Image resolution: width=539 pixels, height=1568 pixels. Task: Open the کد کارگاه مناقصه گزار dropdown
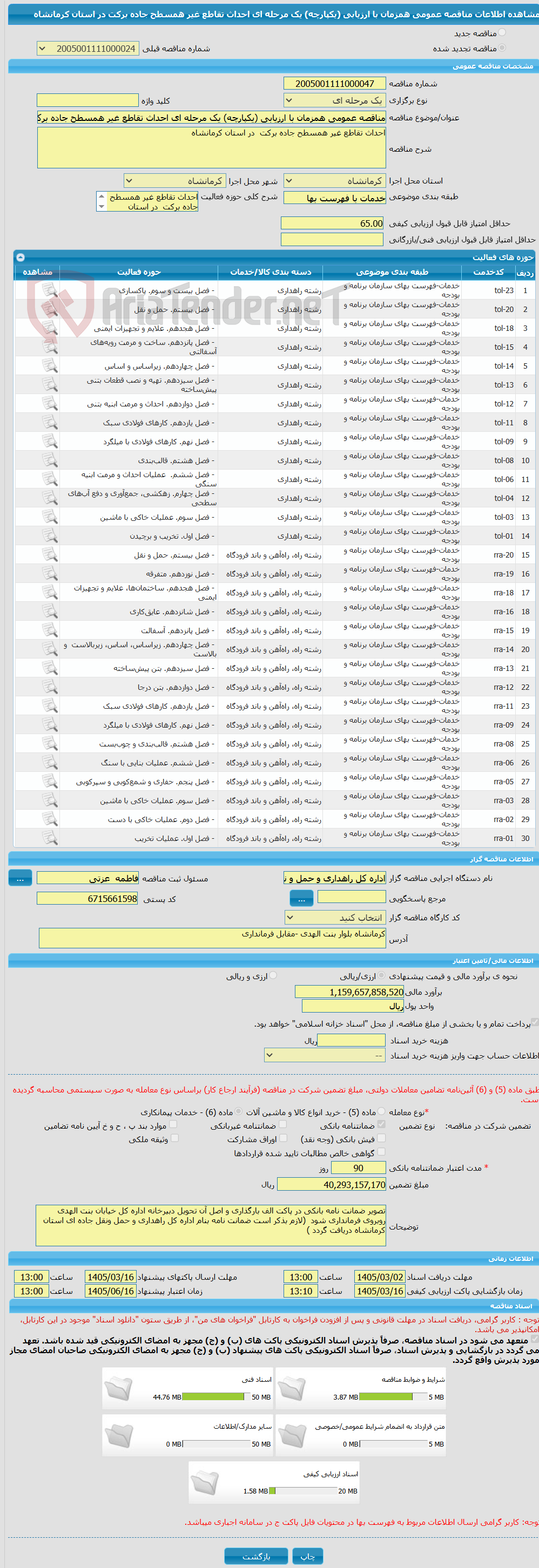coord(334,917)
